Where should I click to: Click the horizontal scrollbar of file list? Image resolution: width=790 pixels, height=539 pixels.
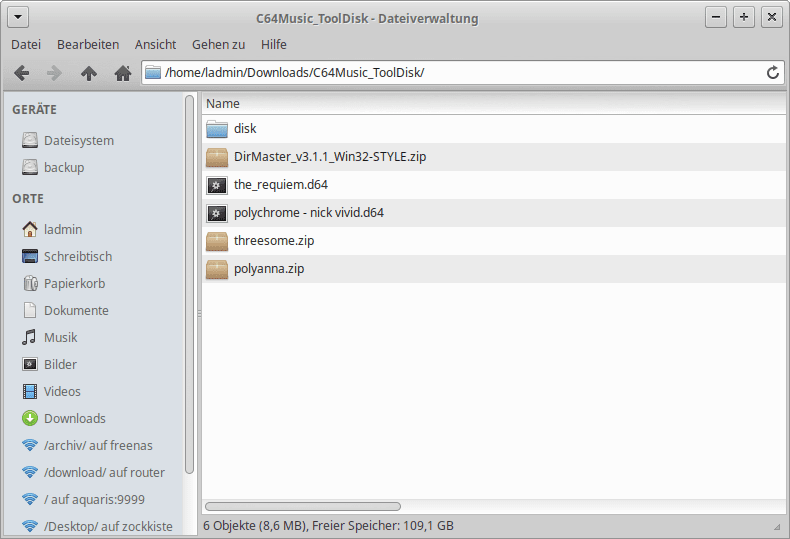[x=303, y=506]
